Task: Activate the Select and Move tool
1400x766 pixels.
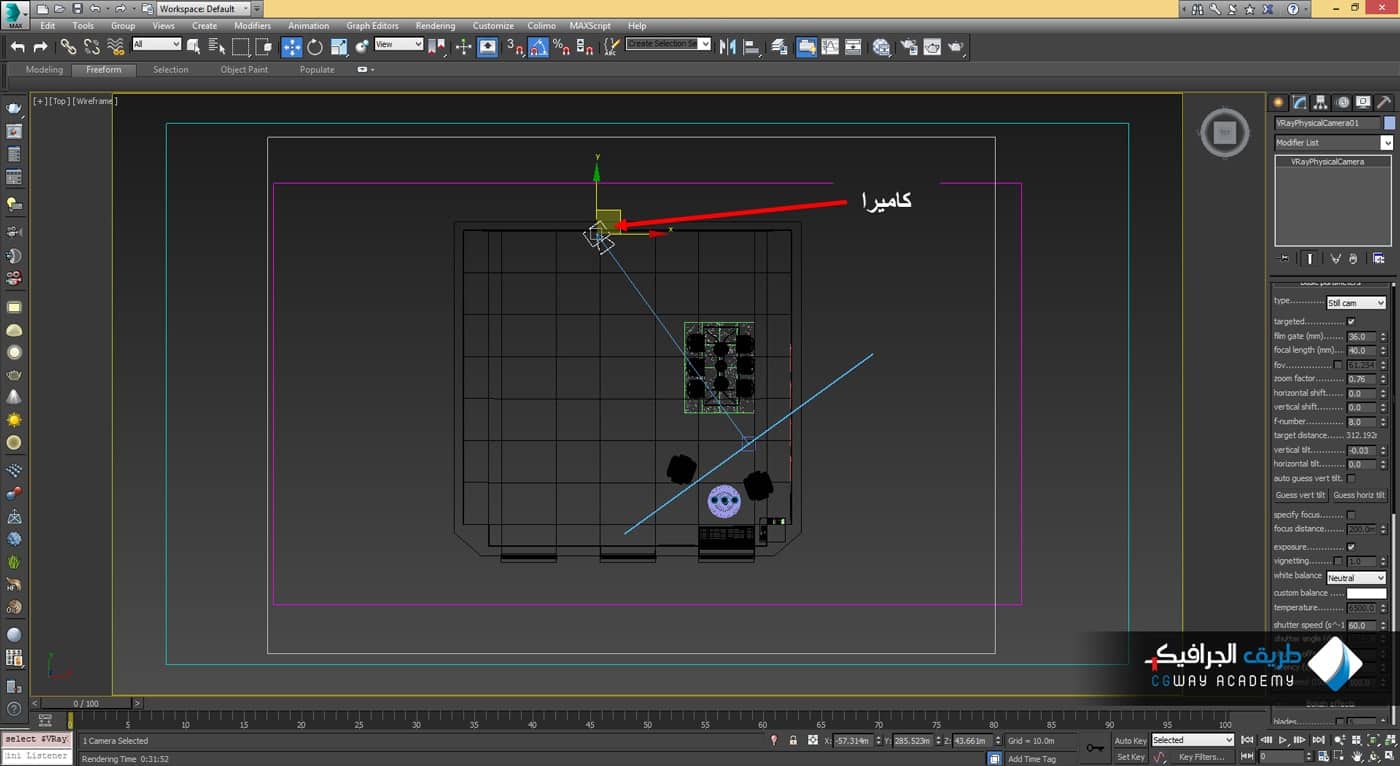Action: [291, 47]
